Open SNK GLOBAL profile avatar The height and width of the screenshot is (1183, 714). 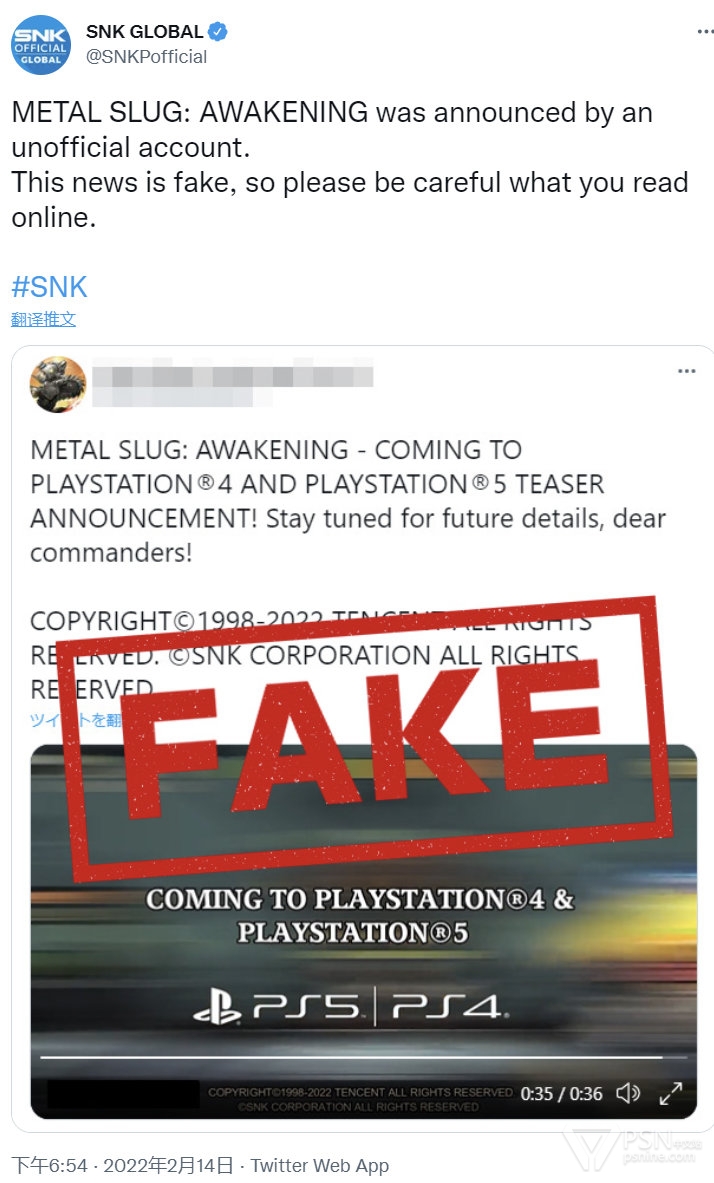tap(41, 45)
